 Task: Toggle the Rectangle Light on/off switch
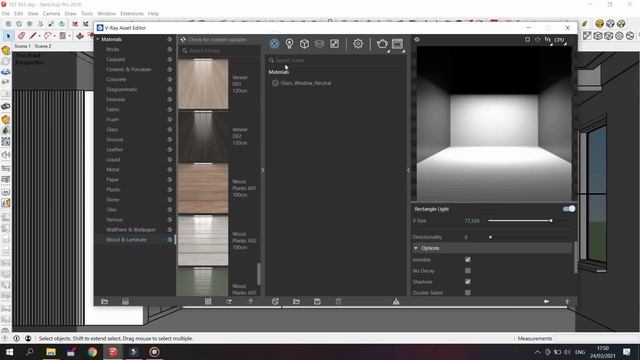click(x=569, y=209)
